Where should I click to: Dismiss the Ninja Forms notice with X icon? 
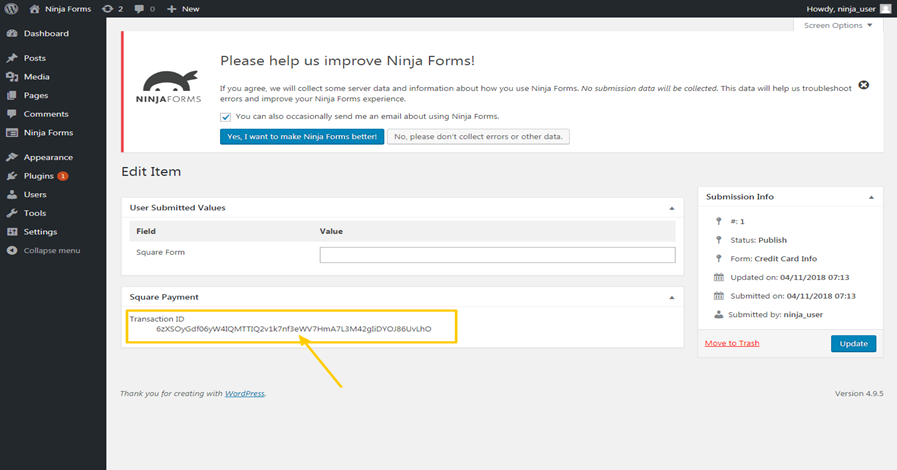[x=864, y=85]
